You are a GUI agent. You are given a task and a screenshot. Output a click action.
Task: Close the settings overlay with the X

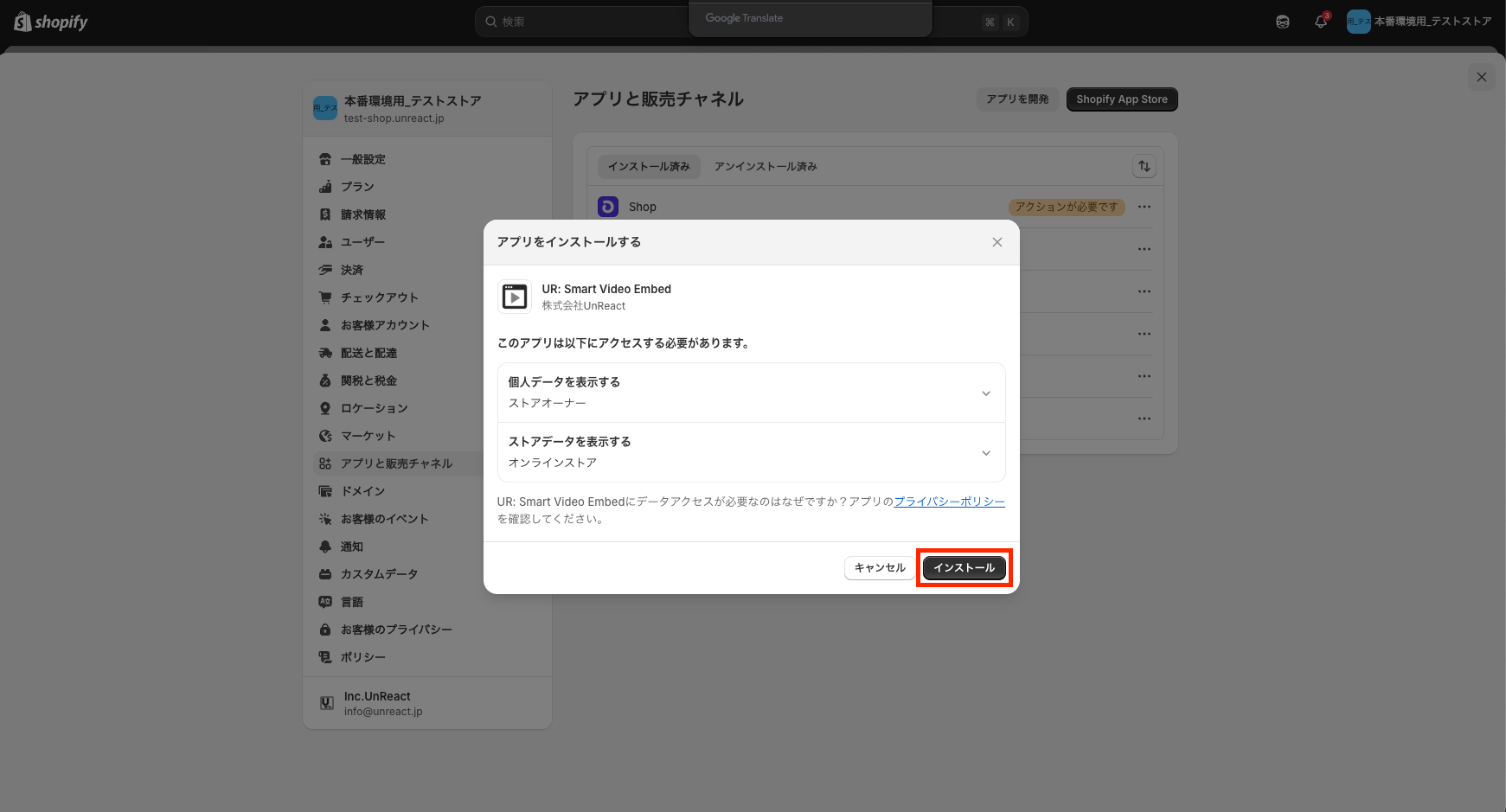1482,77
